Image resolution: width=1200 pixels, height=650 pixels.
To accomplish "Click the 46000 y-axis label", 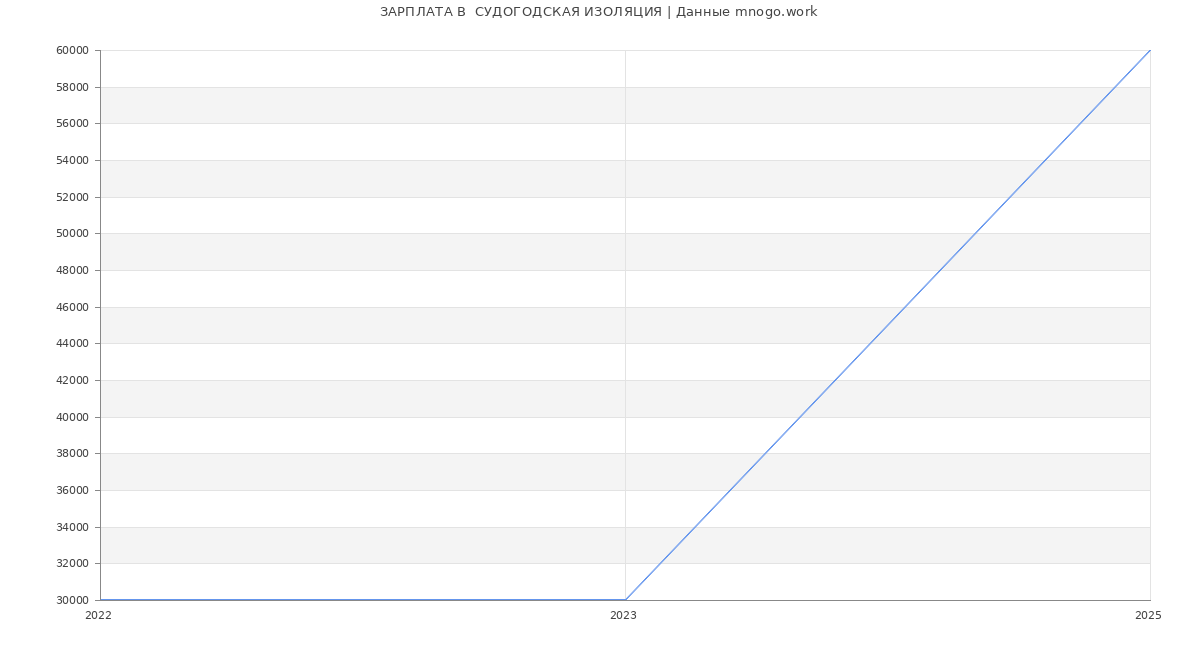I will pyautogui.click(x=72, y=307).
